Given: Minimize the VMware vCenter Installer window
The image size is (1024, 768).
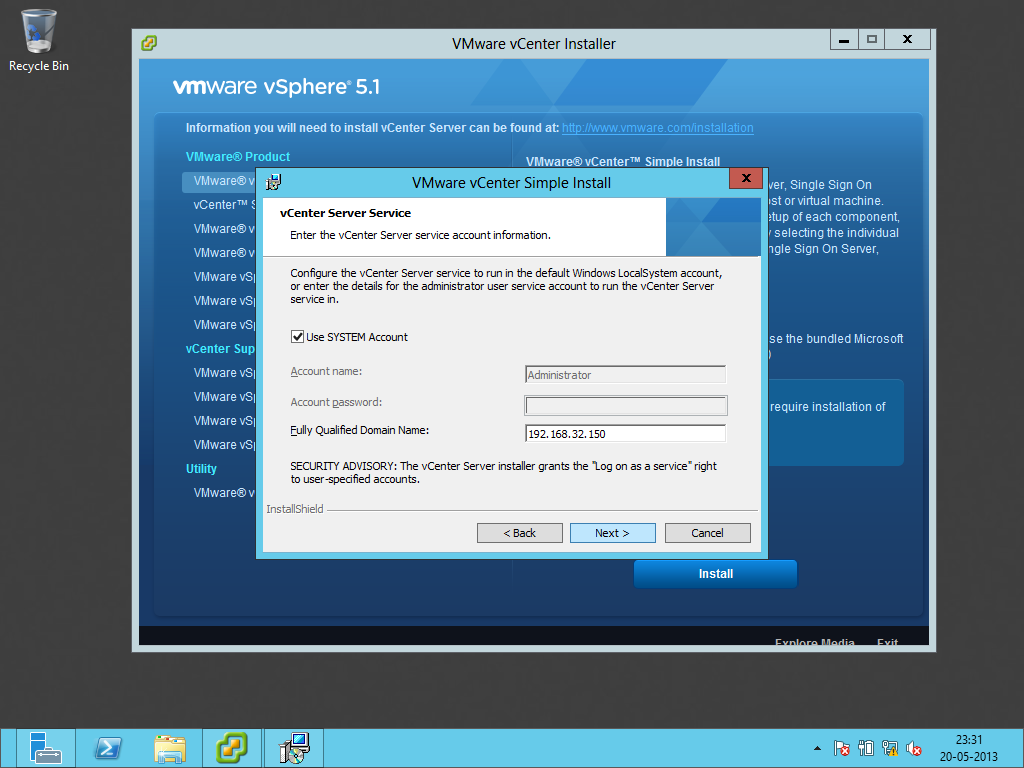Looking at the screenshot, I should pos(844,39).
